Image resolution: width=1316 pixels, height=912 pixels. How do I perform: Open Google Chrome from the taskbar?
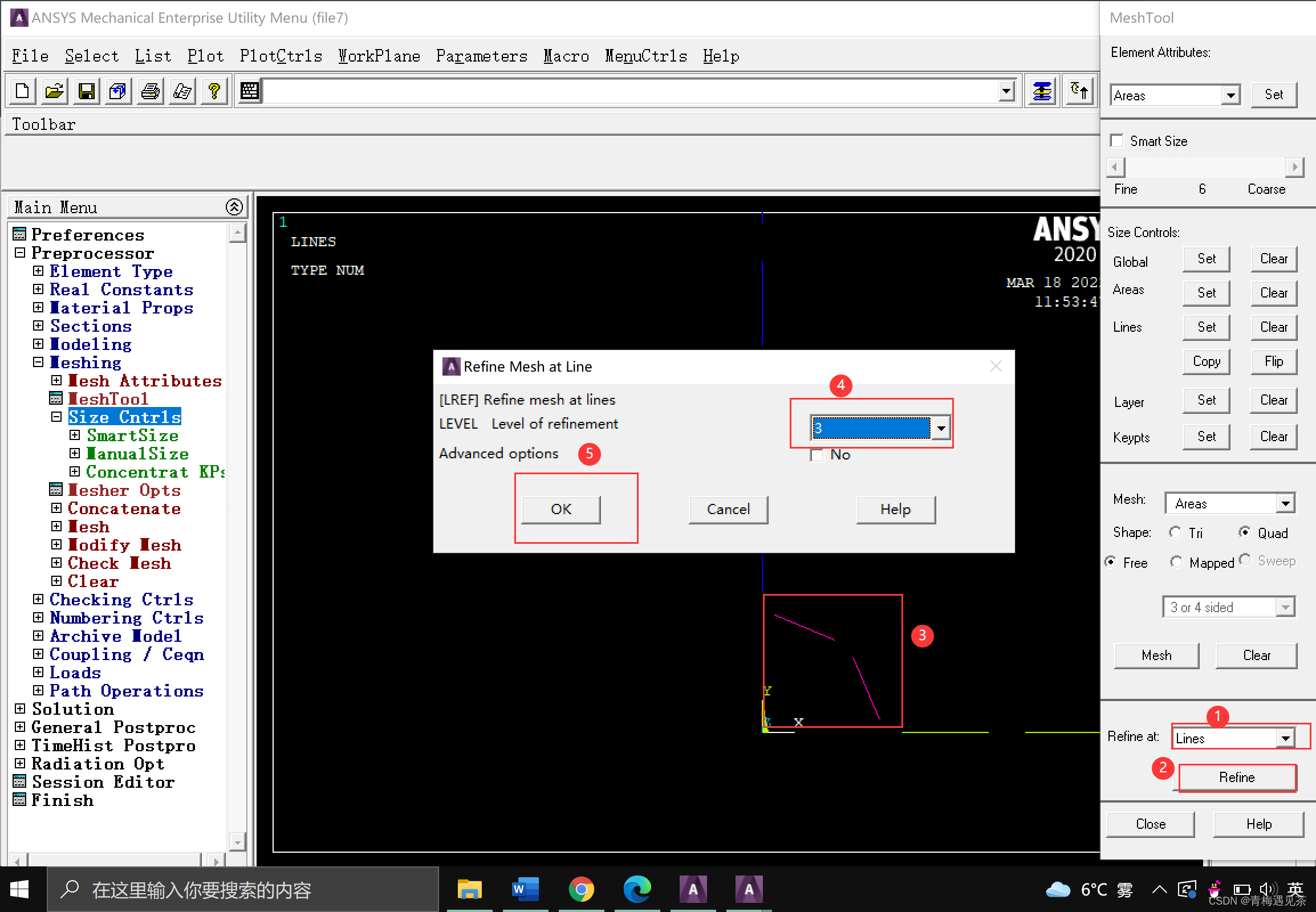click(x=580, y=889)
